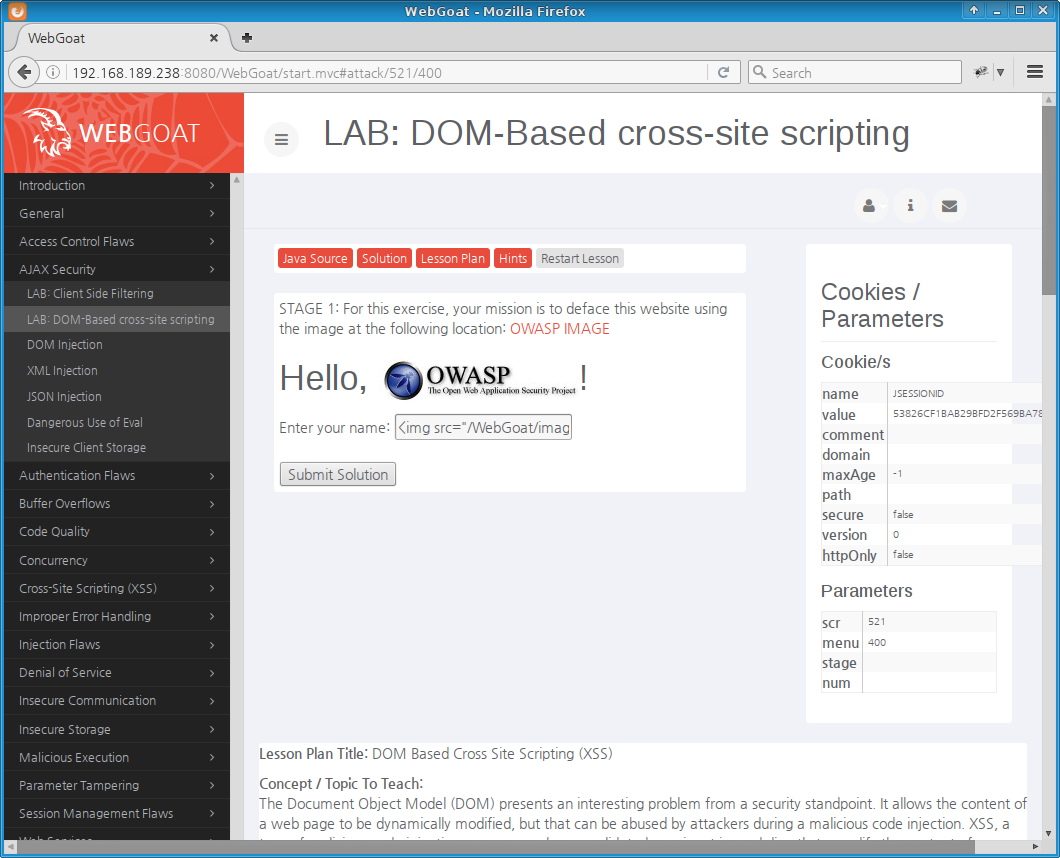Viewport: 1060px width, 858px height.
Task: Open a new tab with the plus icon
Action: coord(247,38)
